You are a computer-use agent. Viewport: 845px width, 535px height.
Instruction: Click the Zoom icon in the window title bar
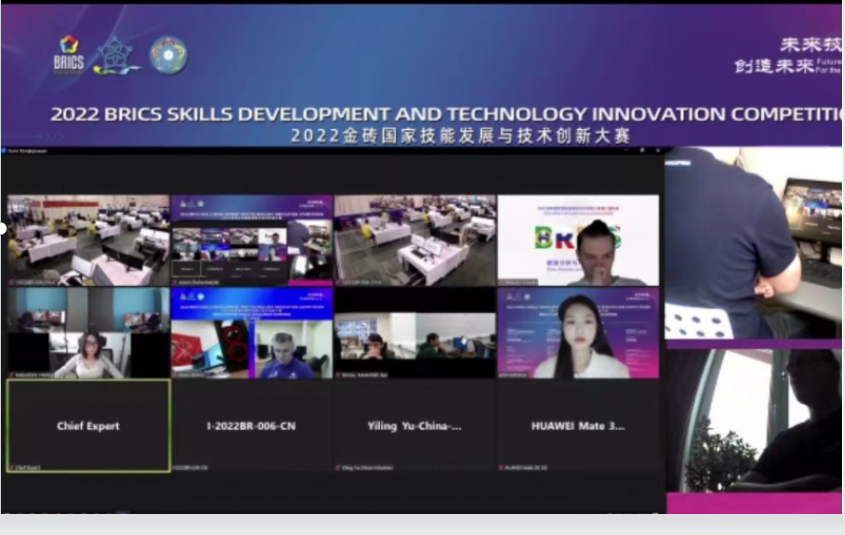click(x=5, y=150)
